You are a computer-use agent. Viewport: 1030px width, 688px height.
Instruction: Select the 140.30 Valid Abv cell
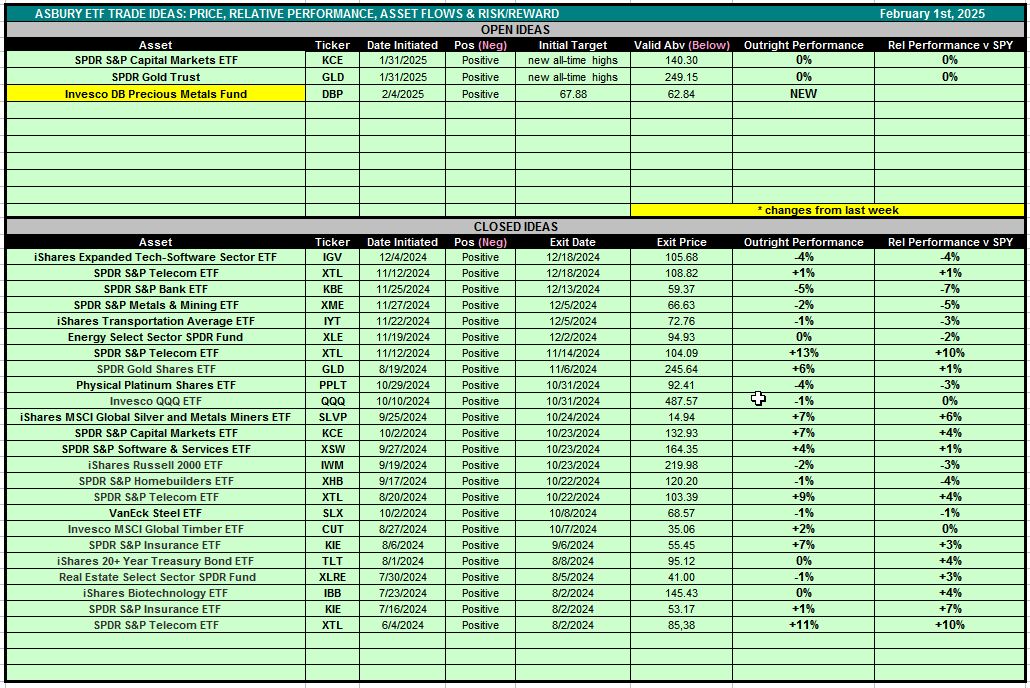681,60
